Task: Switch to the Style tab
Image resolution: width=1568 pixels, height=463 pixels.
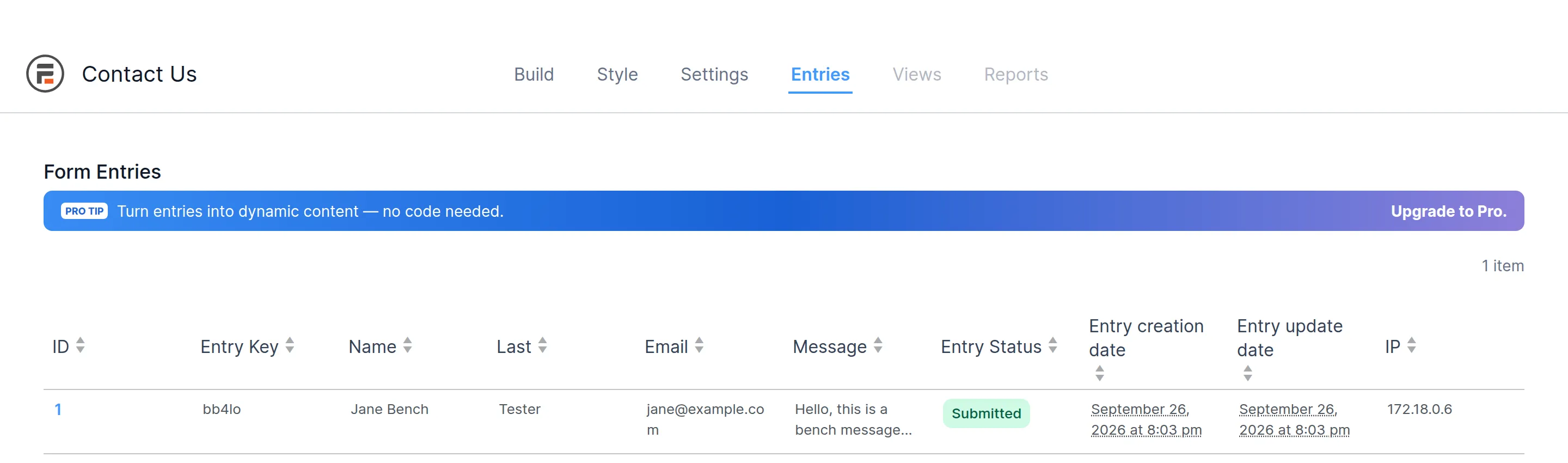Action: coord(617,74)
